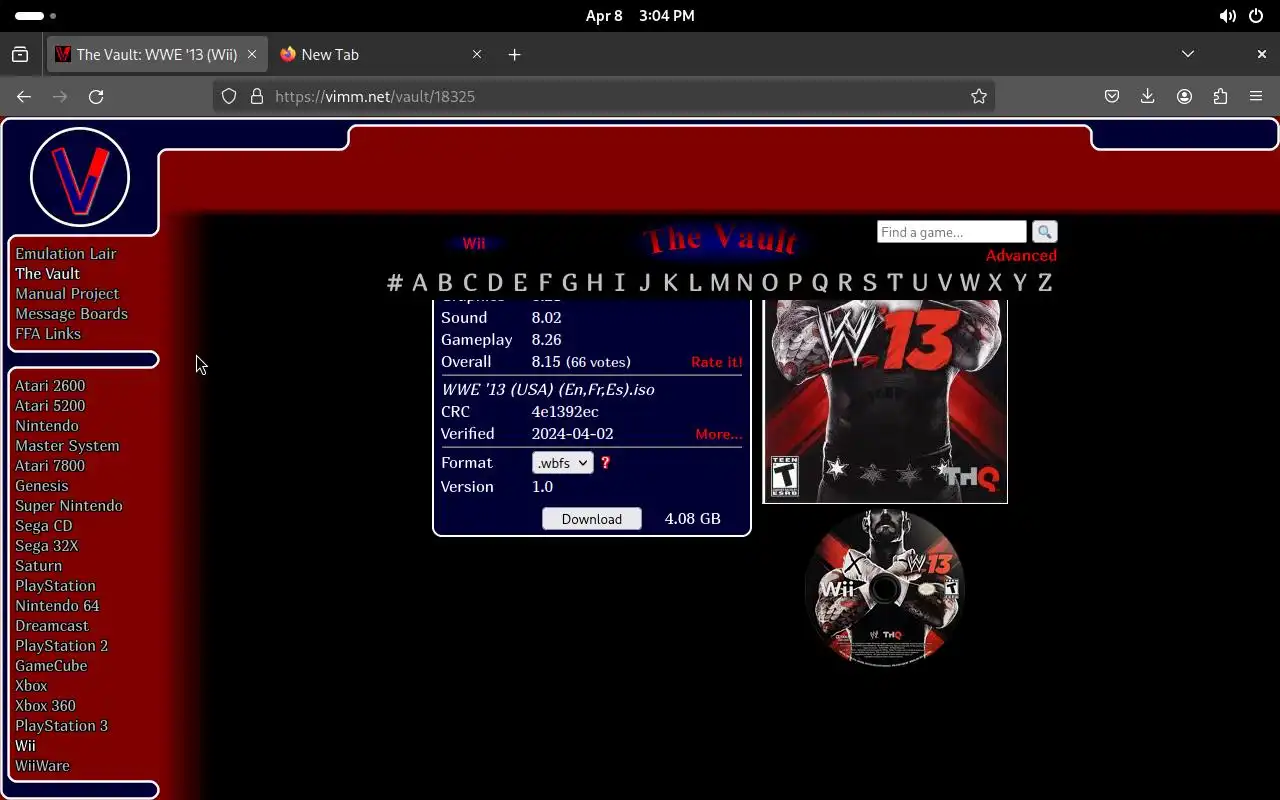Close the WWE '13 Vault tab
This screenshot has height=800, width=1280.
pos(253,54)
